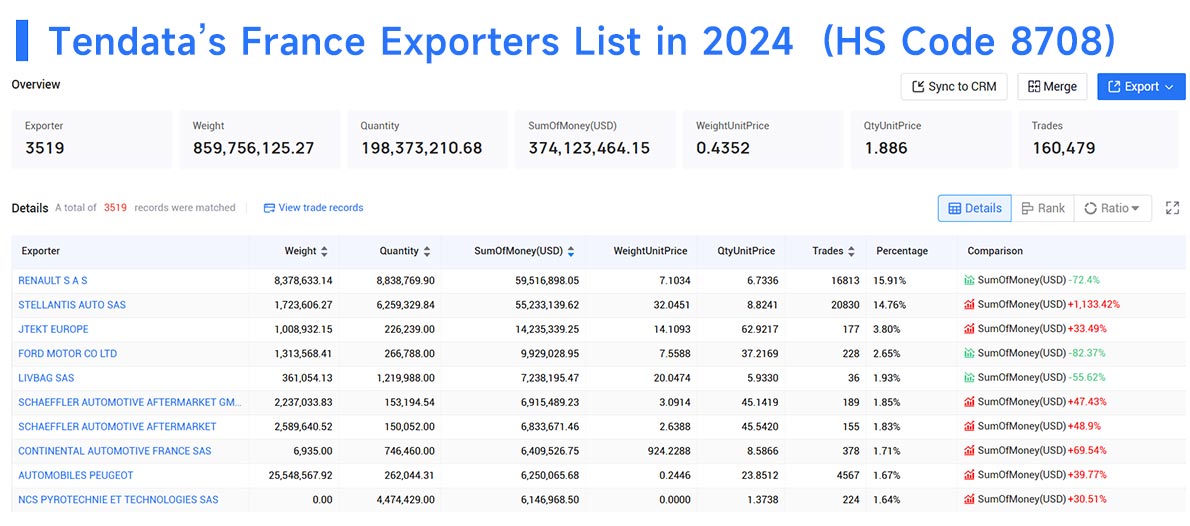Click the Comparison column header
The width and height of the screenshot is (1190, 526).
click(x=995, y=250)
